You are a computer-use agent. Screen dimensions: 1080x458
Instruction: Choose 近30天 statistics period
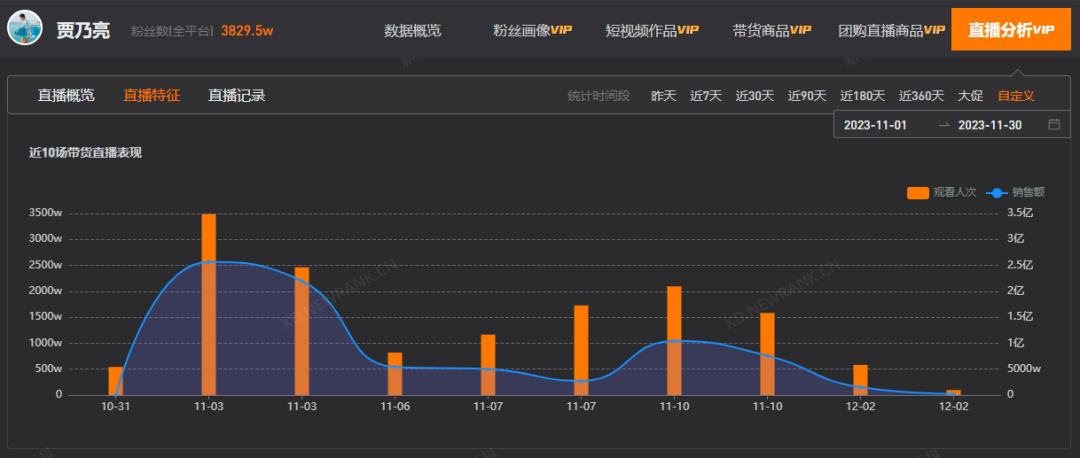[755, 96]
